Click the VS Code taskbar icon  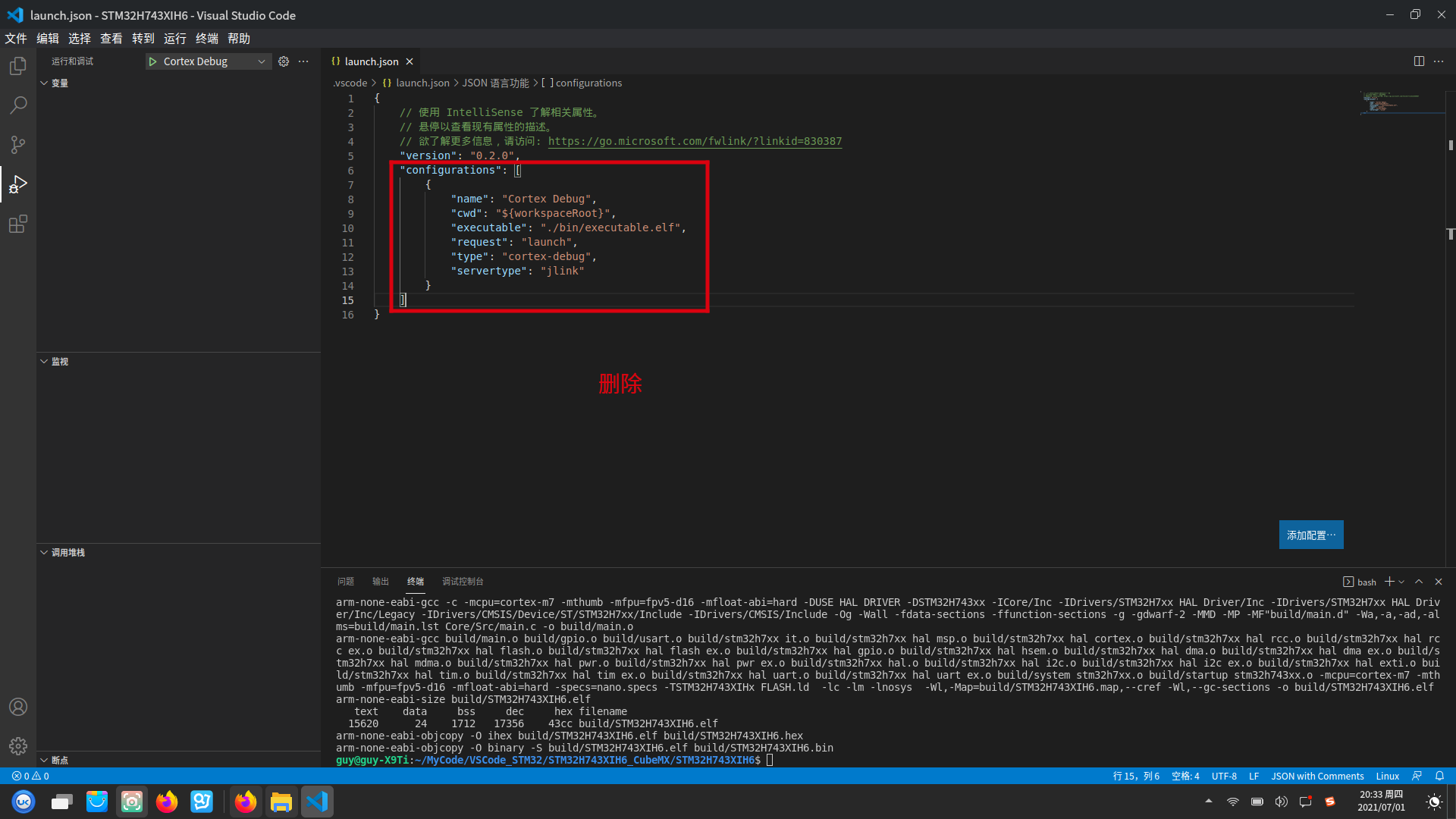pos(317,802)
